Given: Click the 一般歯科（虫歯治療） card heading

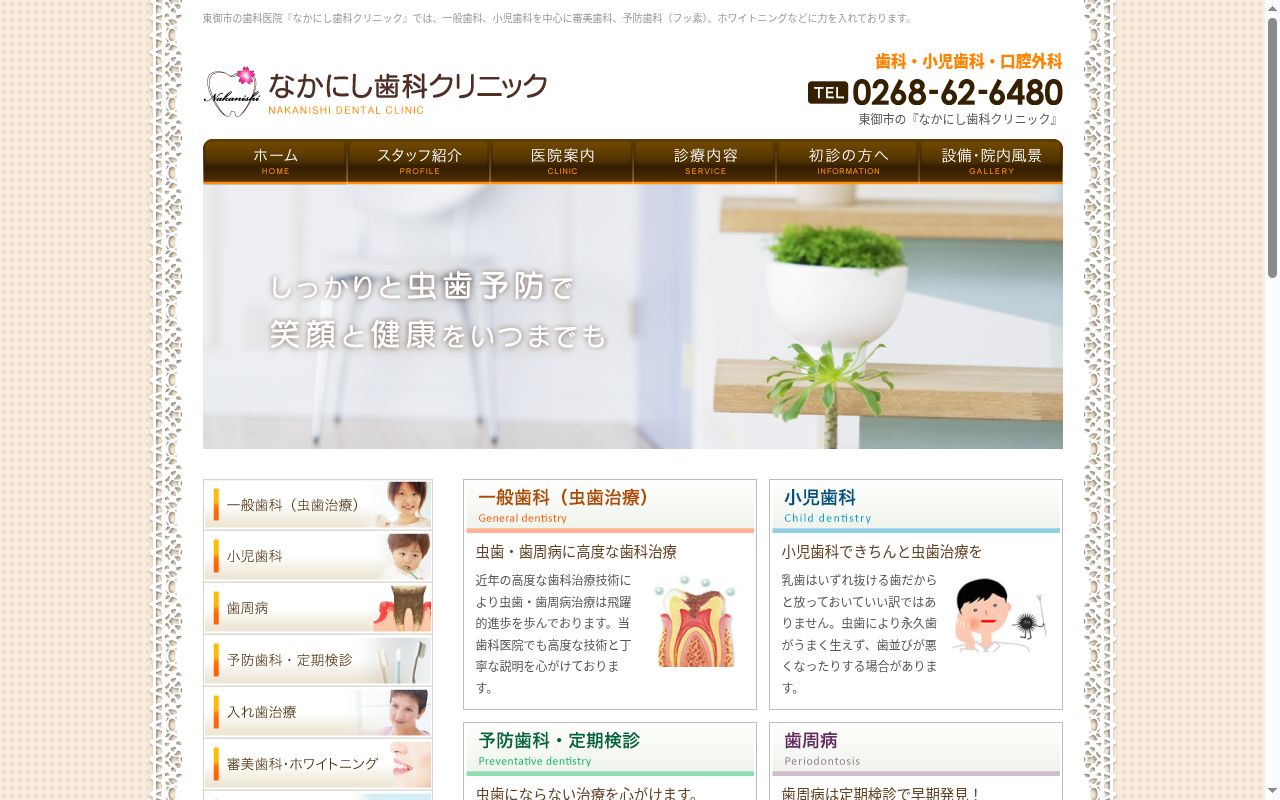Looking at the screenshot, I should 610,506.
